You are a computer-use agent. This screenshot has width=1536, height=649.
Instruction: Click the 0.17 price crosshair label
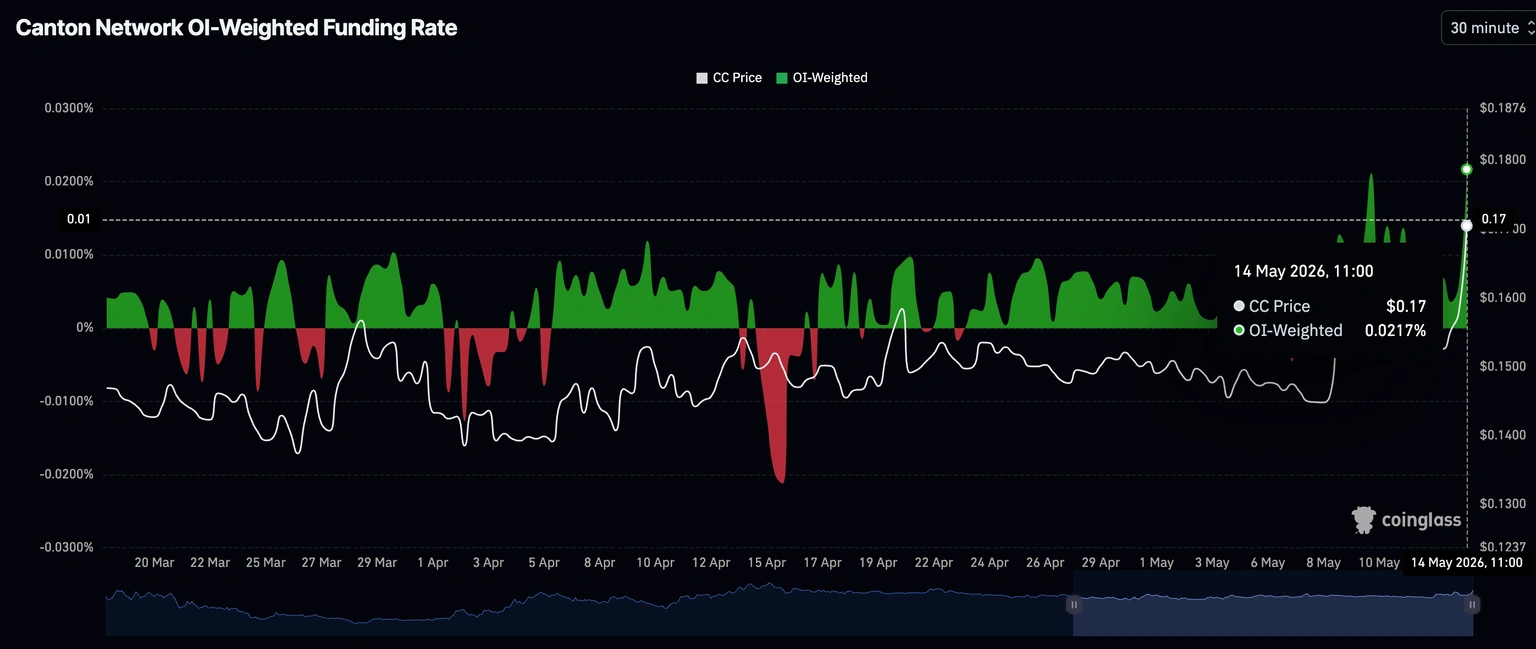1494,219
